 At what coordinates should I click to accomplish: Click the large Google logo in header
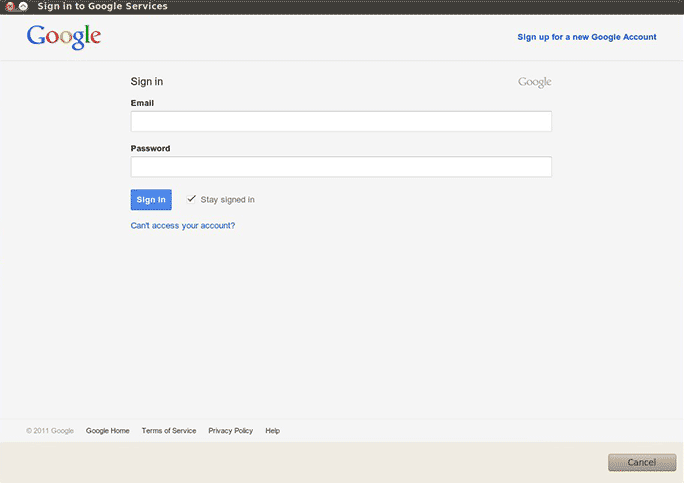pyautogui.click(x=64, y=37)
